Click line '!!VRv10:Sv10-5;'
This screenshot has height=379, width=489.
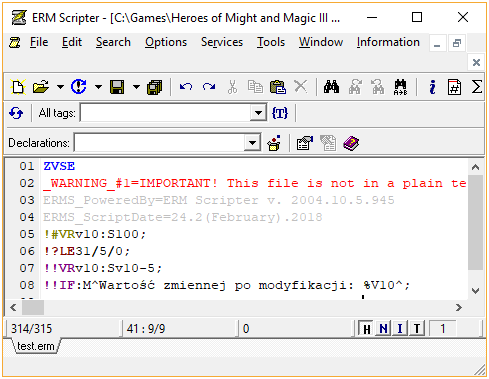click(103, 268)
